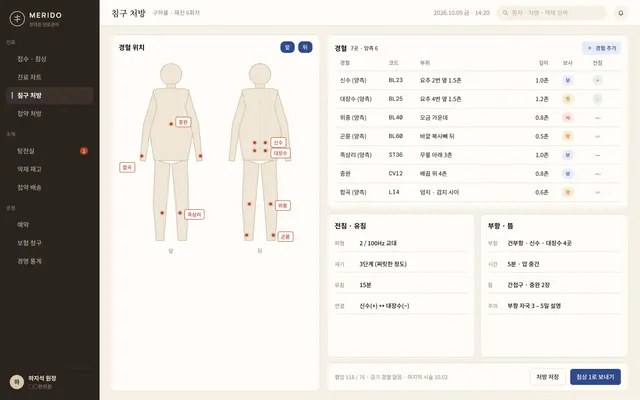This screenshot has height=400, width=640.
Task: Click the 2026.10.09 date and time text
Action: click(x=461, y=13)
